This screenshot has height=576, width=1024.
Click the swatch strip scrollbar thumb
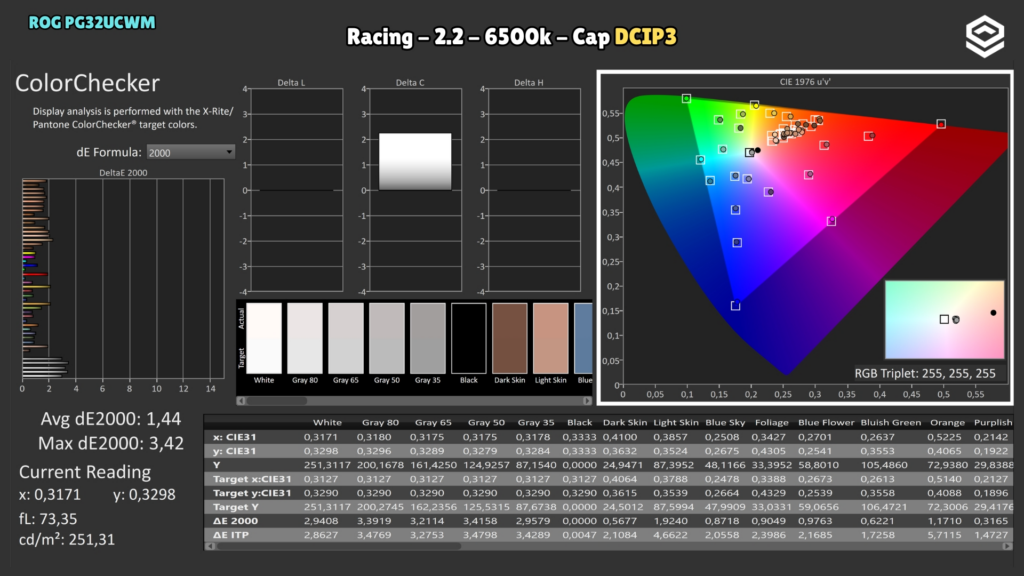click(278, 401)
